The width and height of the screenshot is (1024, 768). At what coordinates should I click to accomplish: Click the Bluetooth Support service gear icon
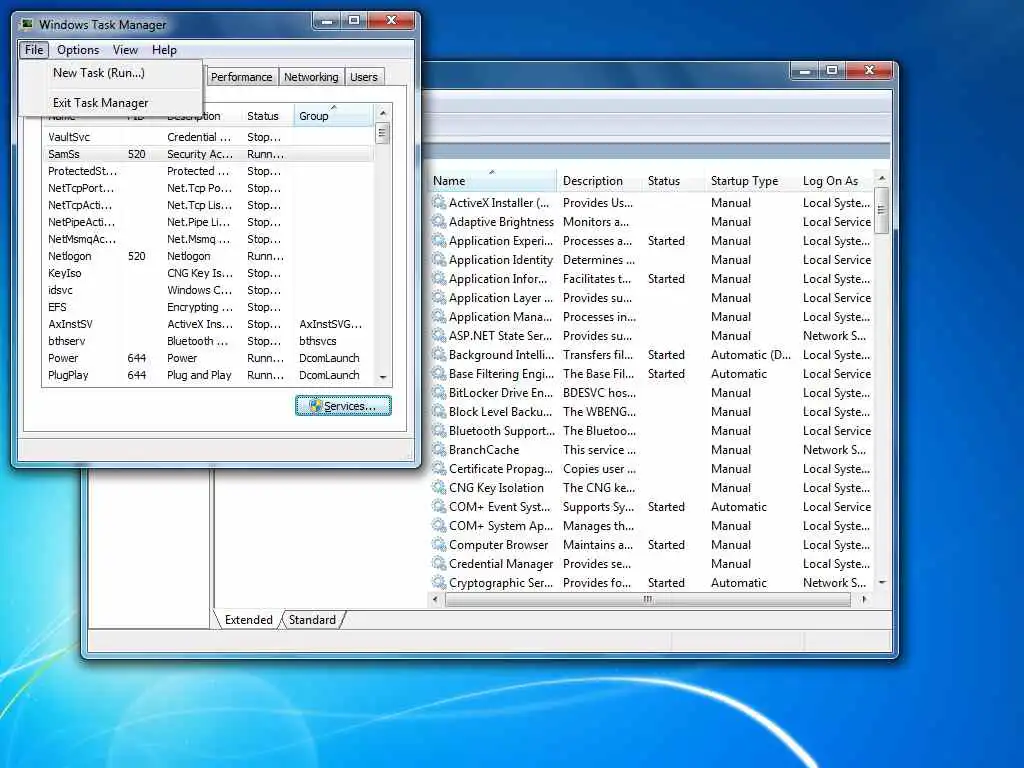click(x=439, y=430)
